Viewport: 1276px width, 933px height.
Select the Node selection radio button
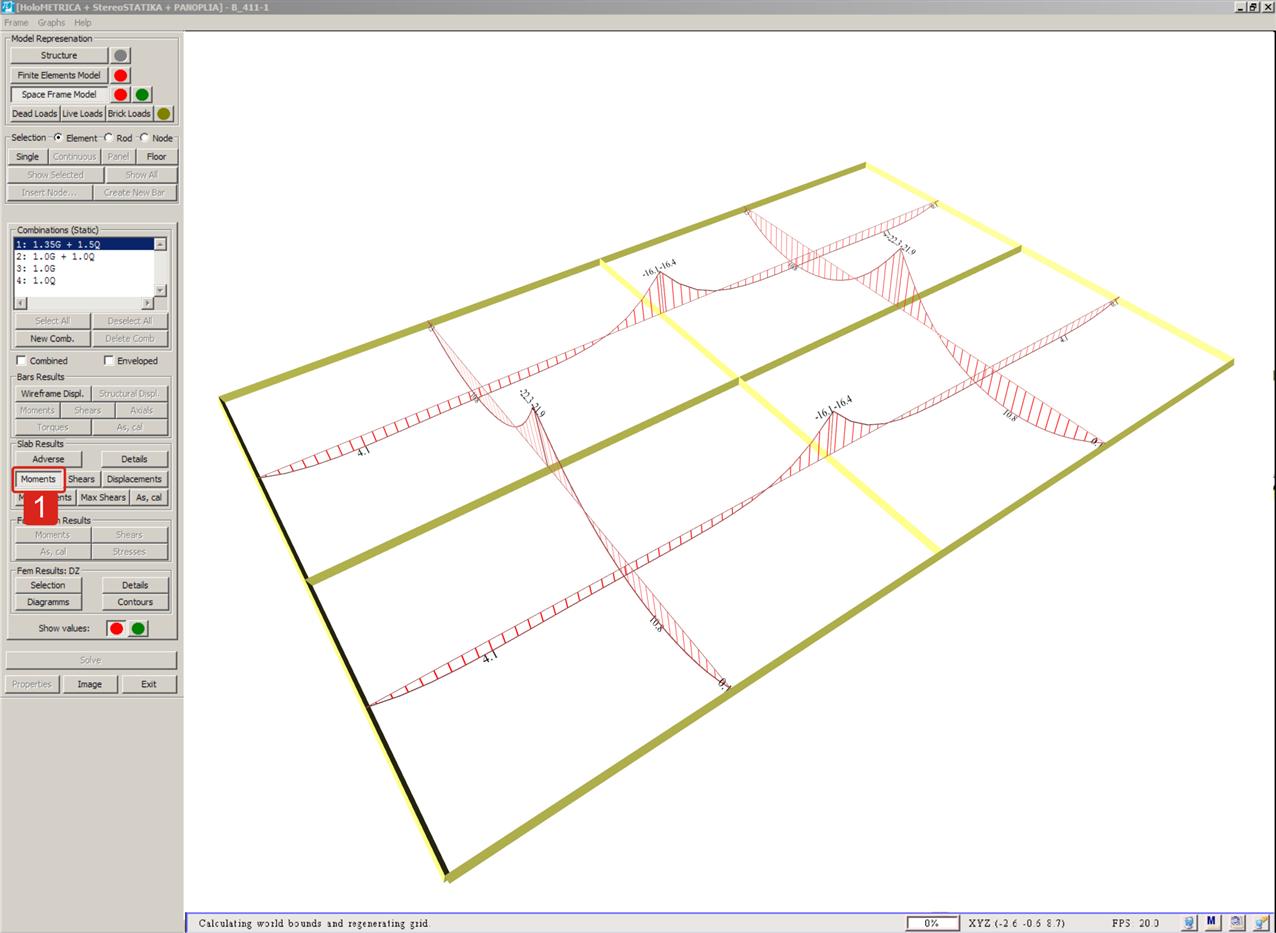pos(144,138)
